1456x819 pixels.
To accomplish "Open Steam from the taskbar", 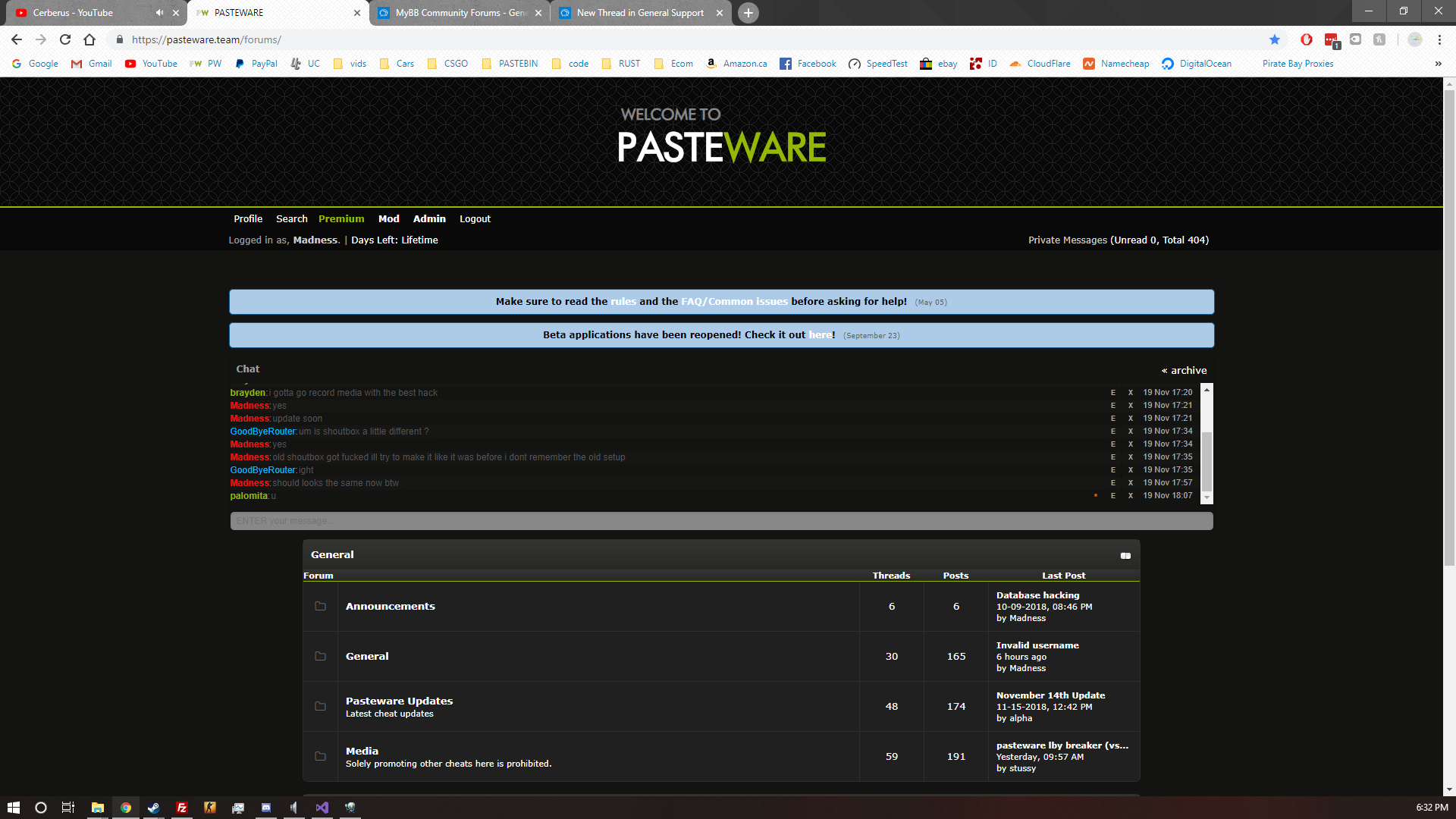I will 153,808.
